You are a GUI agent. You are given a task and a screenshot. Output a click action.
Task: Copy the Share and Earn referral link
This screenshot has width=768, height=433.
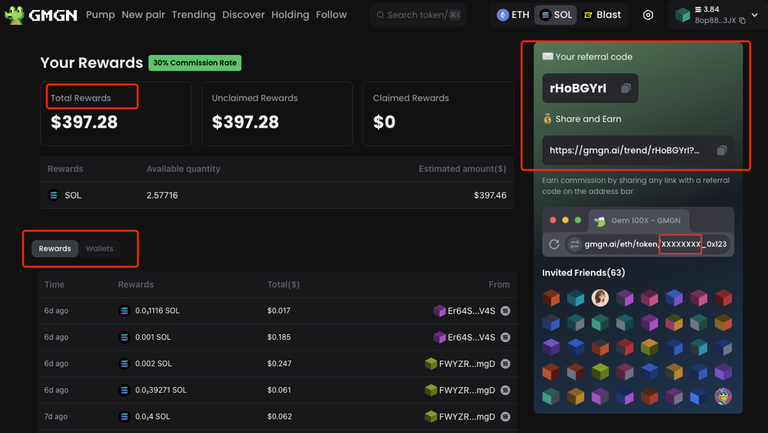click(722, 150)
